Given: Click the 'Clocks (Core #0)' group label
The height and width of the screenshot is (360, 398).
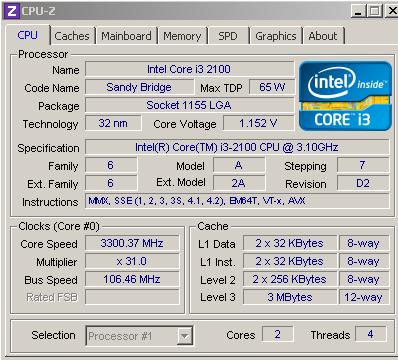Looking at the screenshot, I should [x=59, y=226].
